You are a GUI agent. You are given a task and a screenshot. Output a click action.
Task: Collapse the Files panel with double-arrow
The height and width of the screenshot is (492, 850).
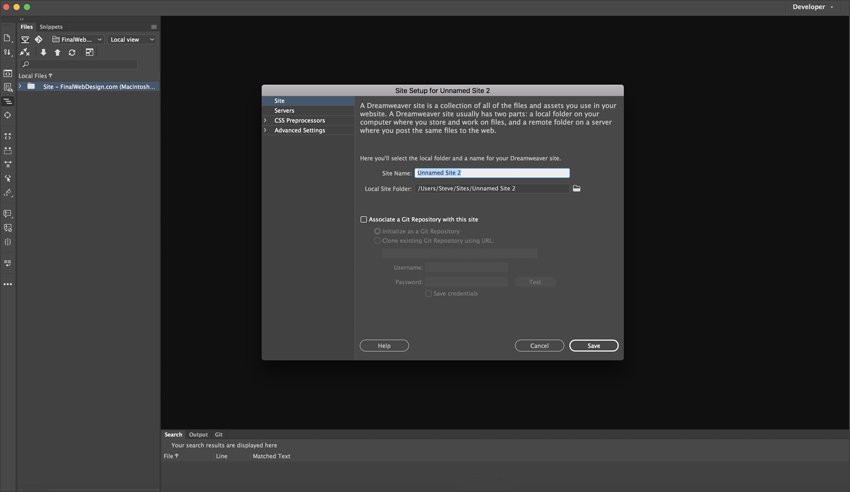(x=22, y=19)
